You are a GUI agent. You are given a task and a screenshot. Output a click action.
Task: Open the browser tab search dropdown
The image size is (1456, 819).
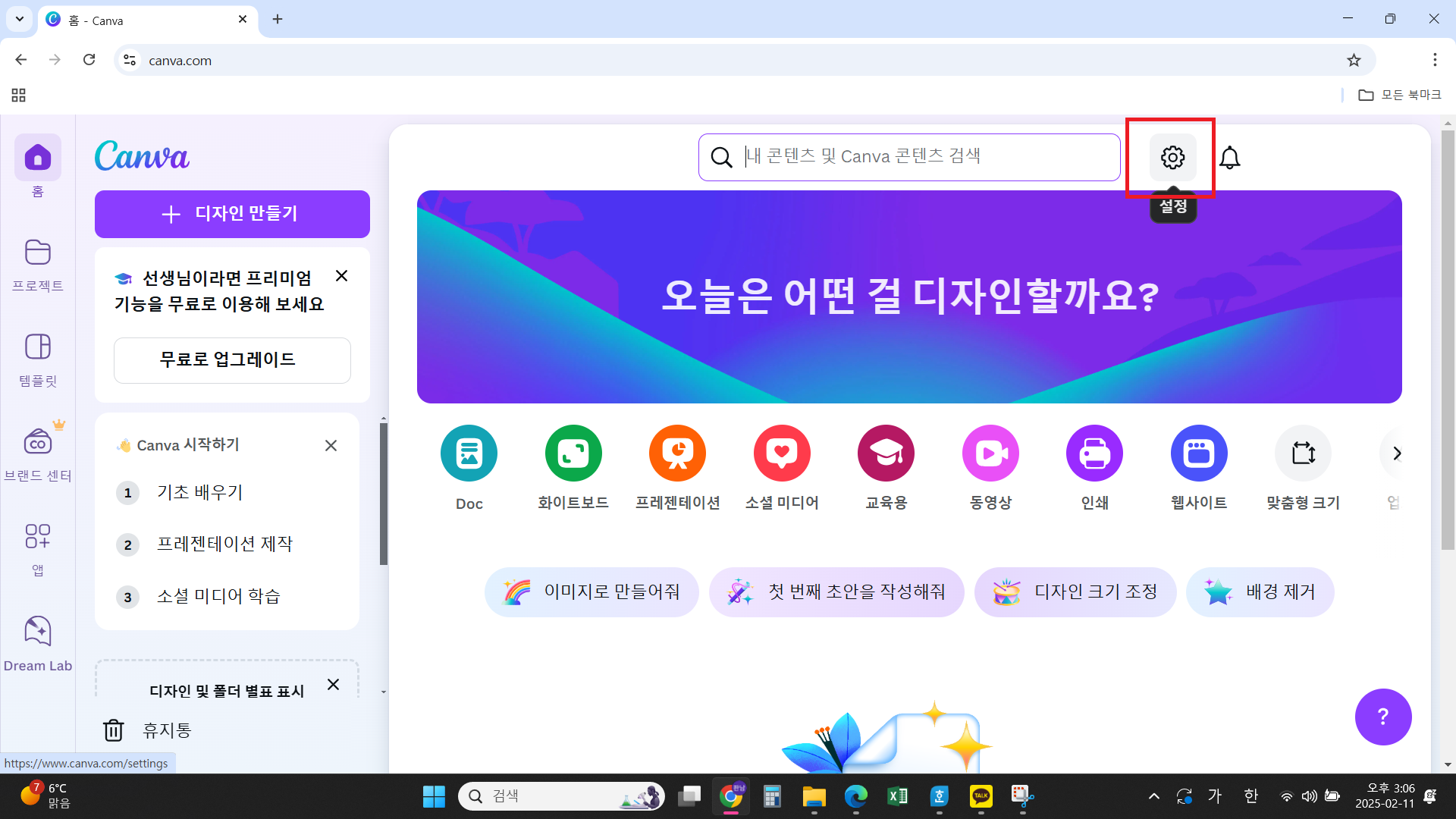tap(19, 19)
